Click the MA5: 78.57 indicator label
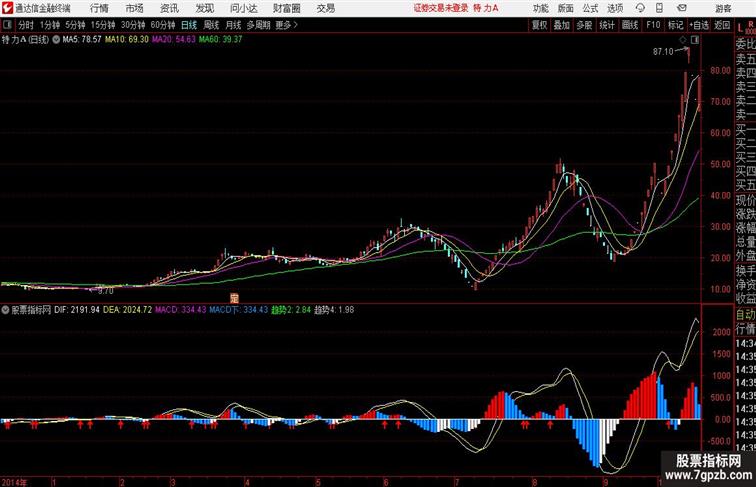 click(82, 40)
